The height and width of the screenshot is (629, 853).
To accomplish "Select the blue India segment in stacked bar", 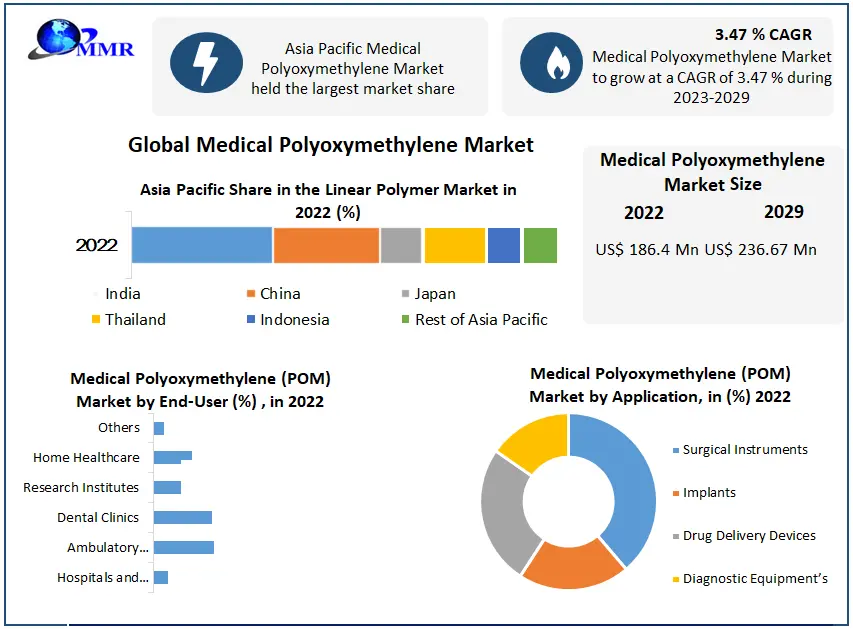I will (201, 245).
